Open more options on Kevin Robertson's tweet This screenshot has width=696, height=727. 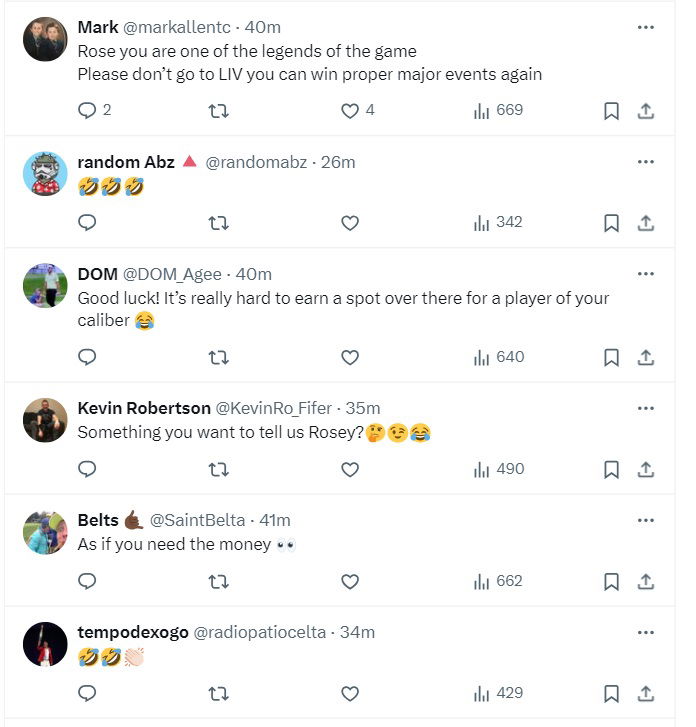point(645,408)
